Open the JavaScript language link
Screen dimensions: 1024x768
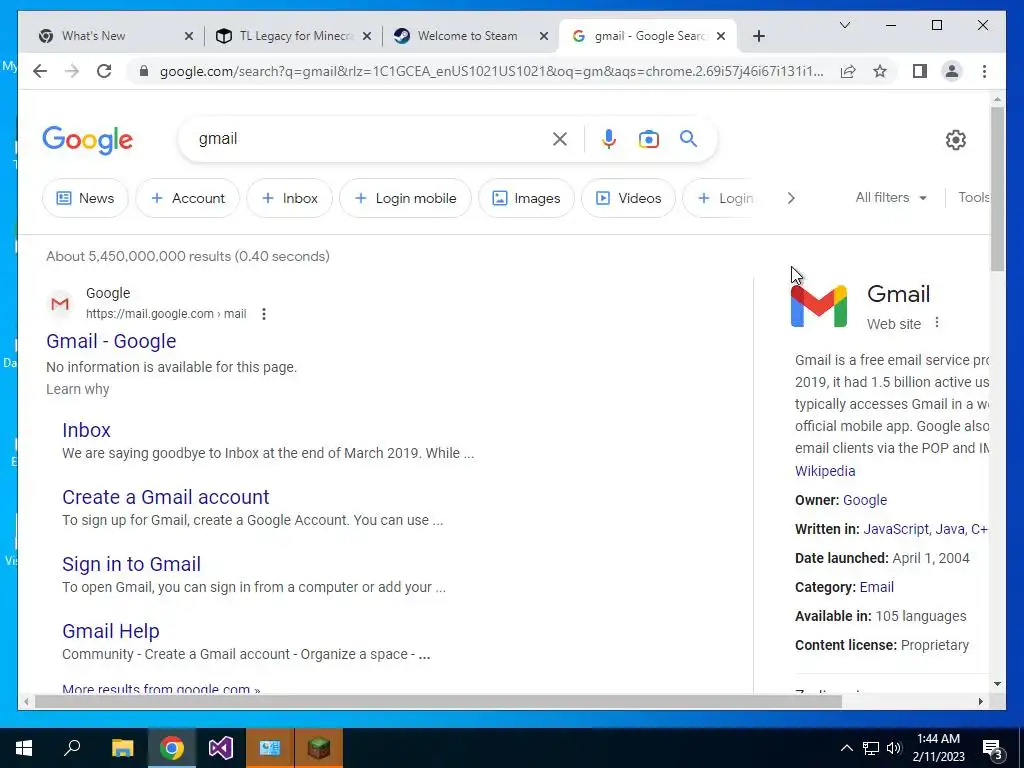tap(895, 529)
